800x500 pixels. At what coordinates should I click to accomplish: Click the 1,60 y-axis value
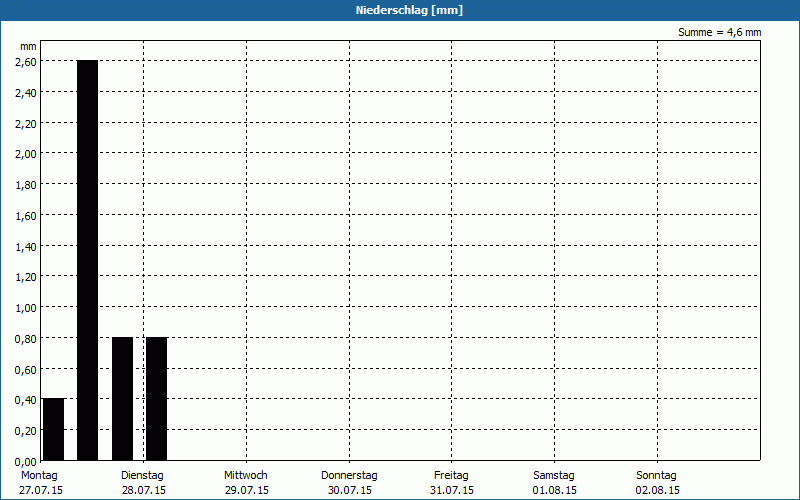pos(26,216)
